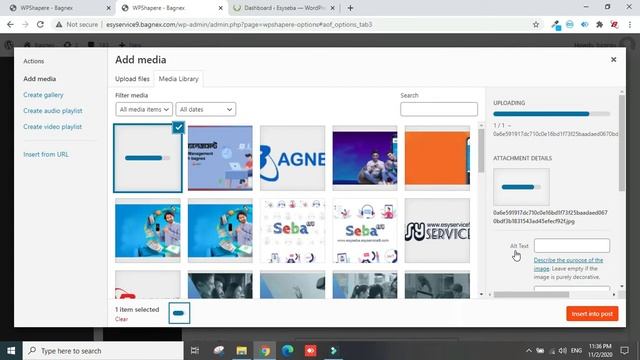Select the Bagnex logo thumbnail
This screenshot has height=360, width=640.
coord(293,158)
